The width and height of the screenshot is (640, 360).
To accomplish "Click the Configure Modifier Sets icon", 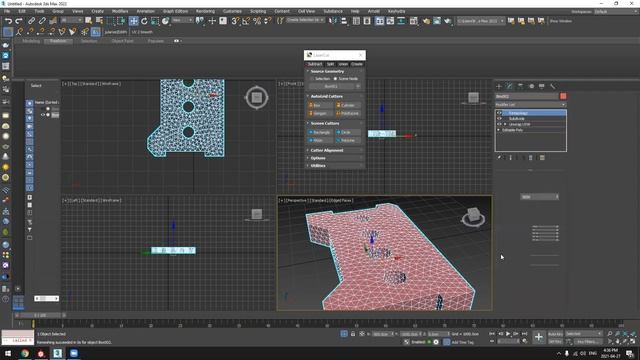I will pos(542,158).
